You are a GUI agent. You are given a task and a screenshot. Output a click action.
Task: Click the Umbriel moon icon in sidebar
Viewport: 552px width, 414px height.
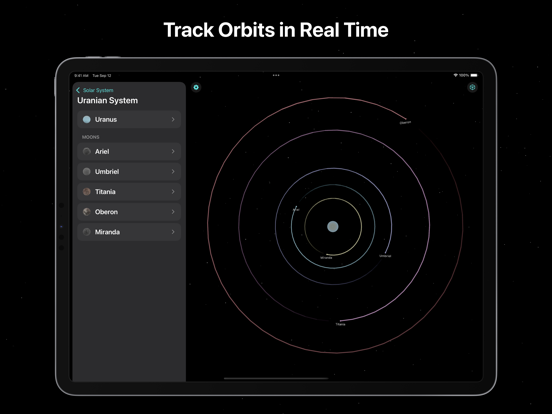[x=87, y=171]
